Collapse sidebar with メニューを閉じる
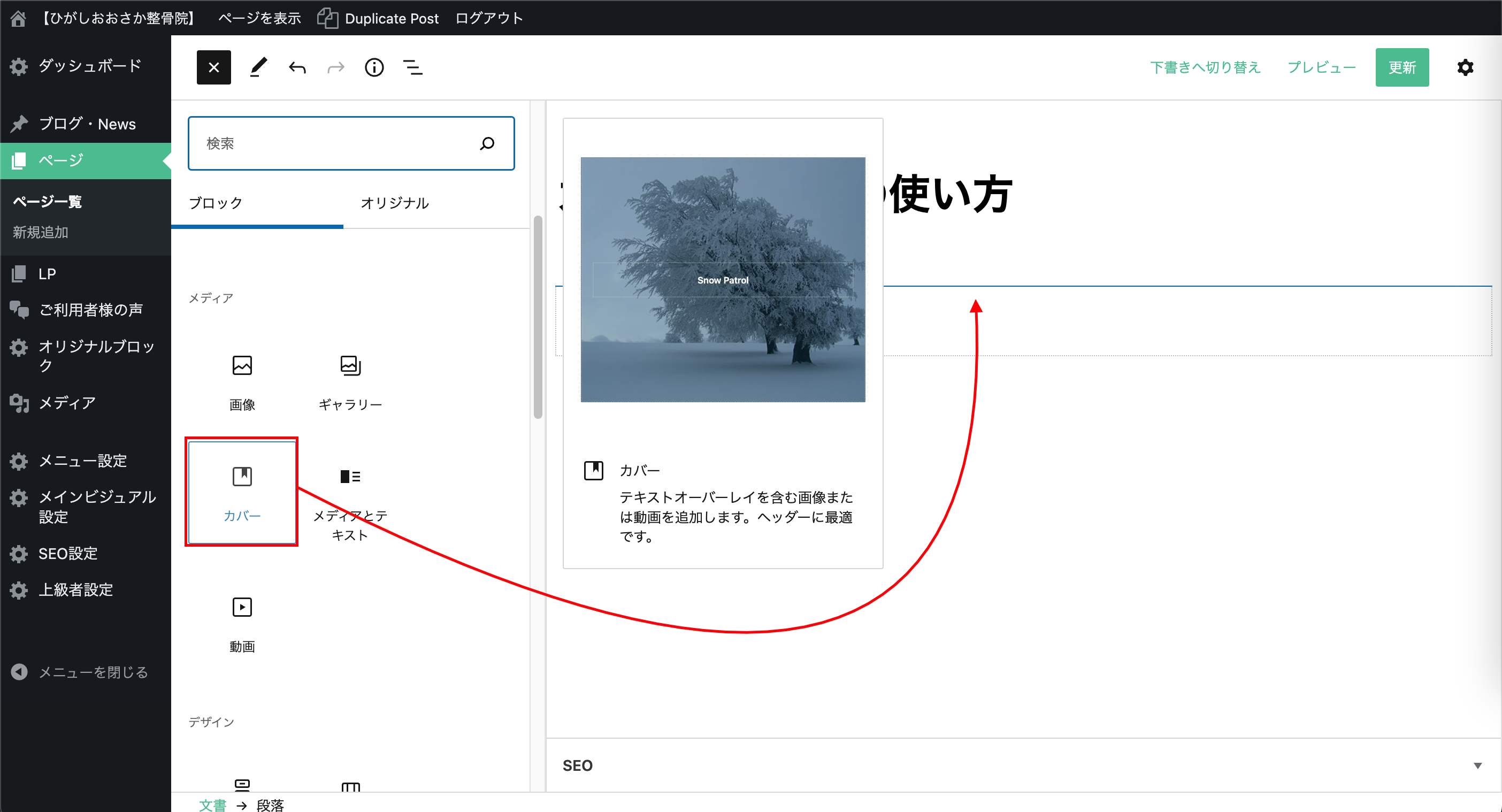The height and width of the screenshot is (812, 1502). coord(82,672)
